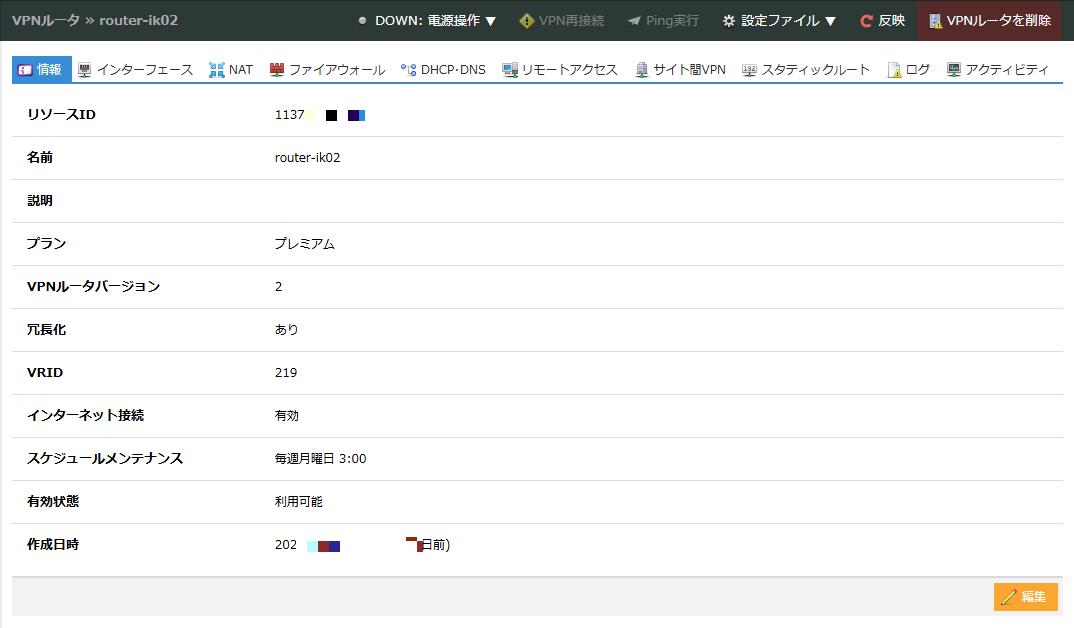Click the リソースID label
This screenshot has width=1074, height=628.
pyautogui.click(x=61, y=114)
